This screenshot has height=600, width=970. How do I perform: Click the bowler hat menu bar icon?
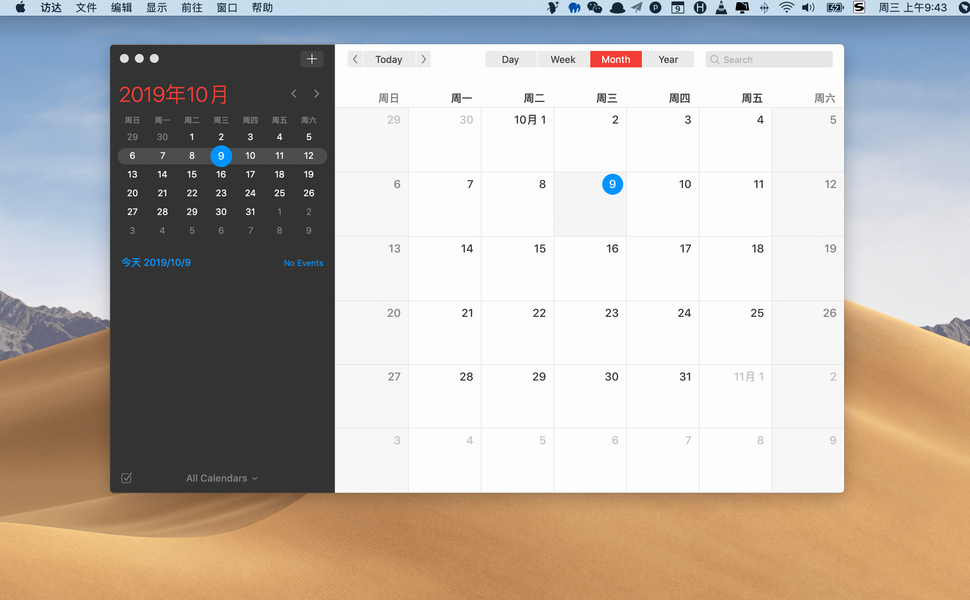617,7
